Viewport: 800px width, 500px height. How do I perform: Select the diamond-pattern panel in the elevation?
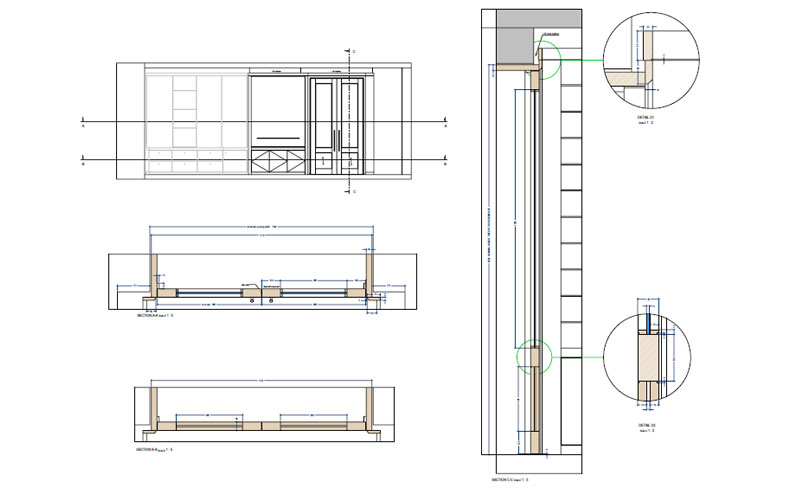277,160
